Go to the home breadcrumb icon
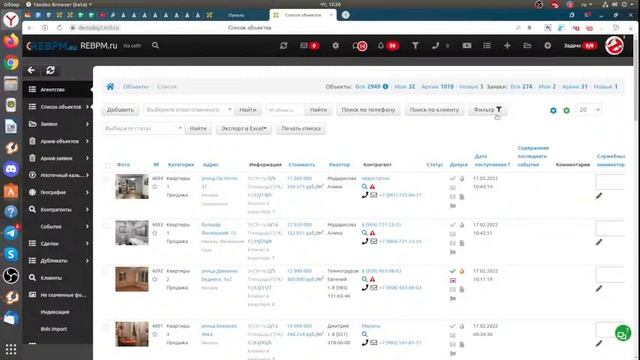This screenshot has width=640, height=360. point(110,87)
